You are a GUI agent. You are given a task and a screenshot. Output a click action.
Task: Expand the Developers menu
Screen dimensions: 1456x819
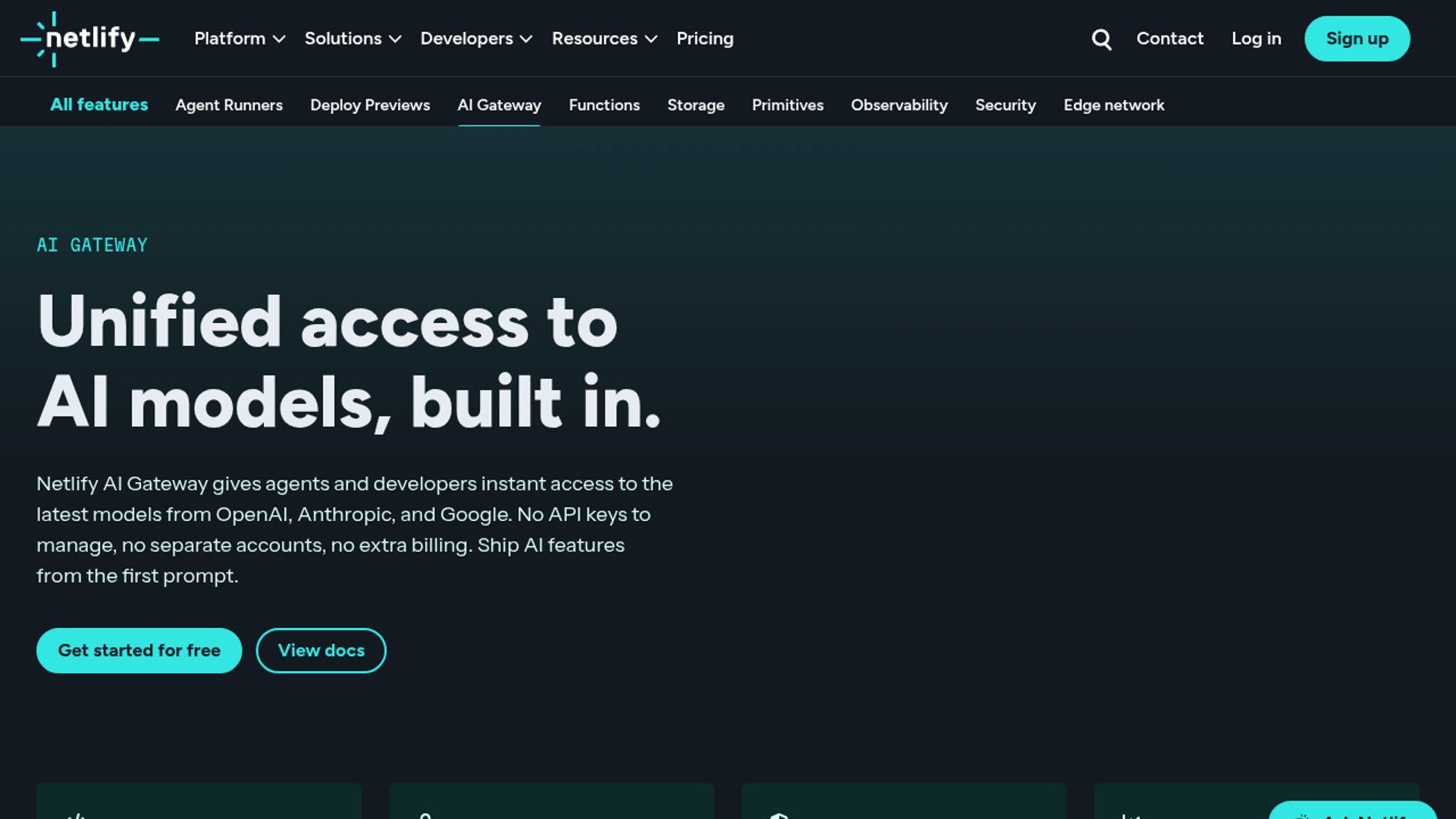coord(476,39)
